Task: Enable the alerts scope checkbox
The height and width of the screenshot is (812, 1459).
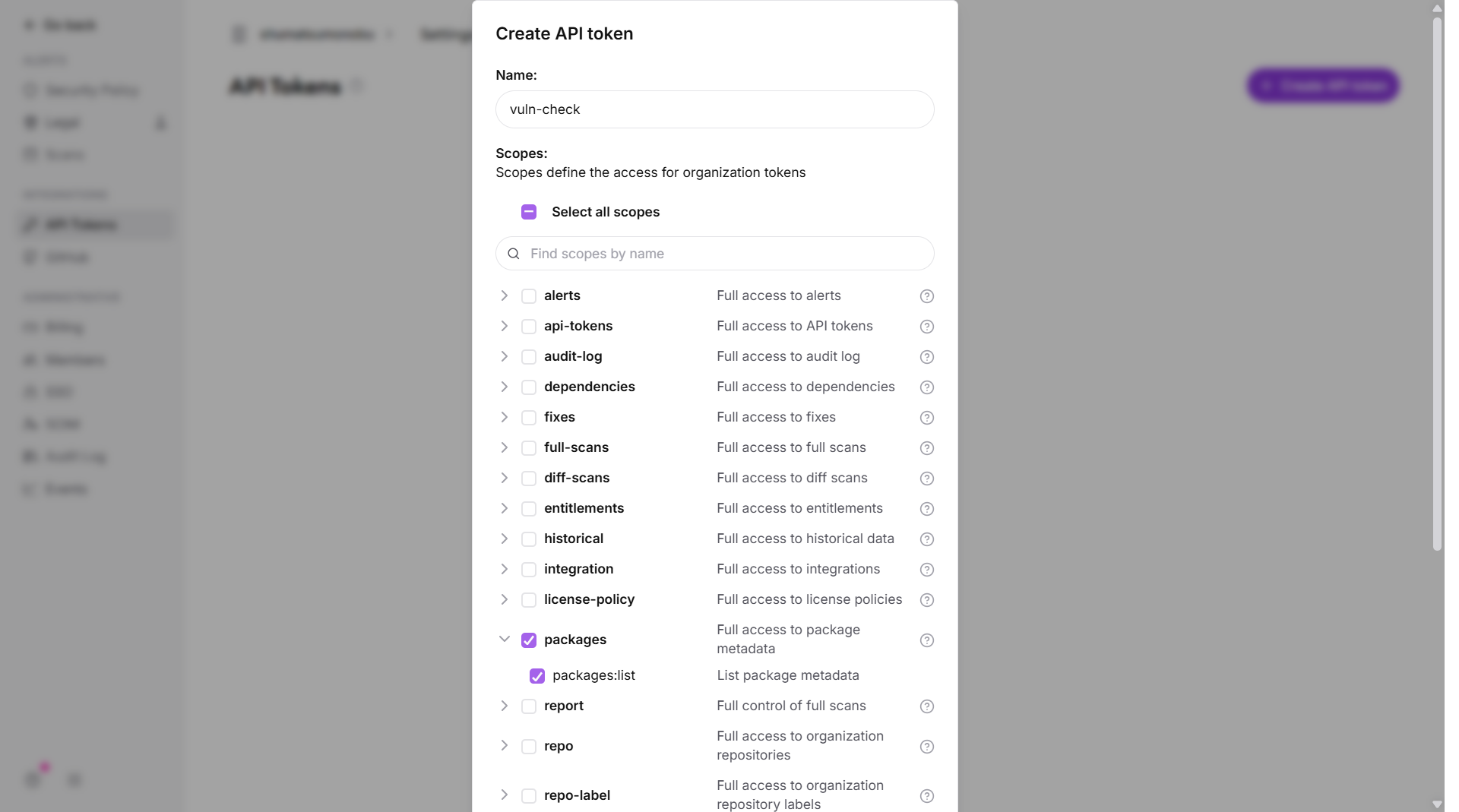Action: click(x=529, y=296)
